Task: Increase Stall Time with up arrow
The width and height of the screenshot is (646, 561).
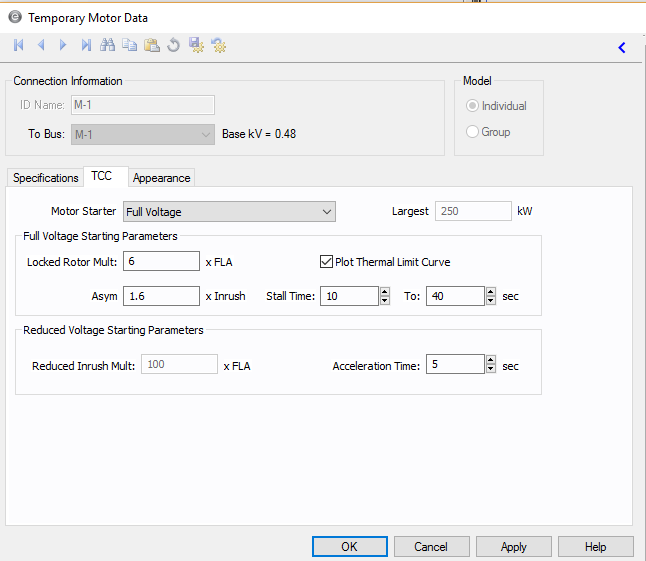Action: tap(385, 291)
